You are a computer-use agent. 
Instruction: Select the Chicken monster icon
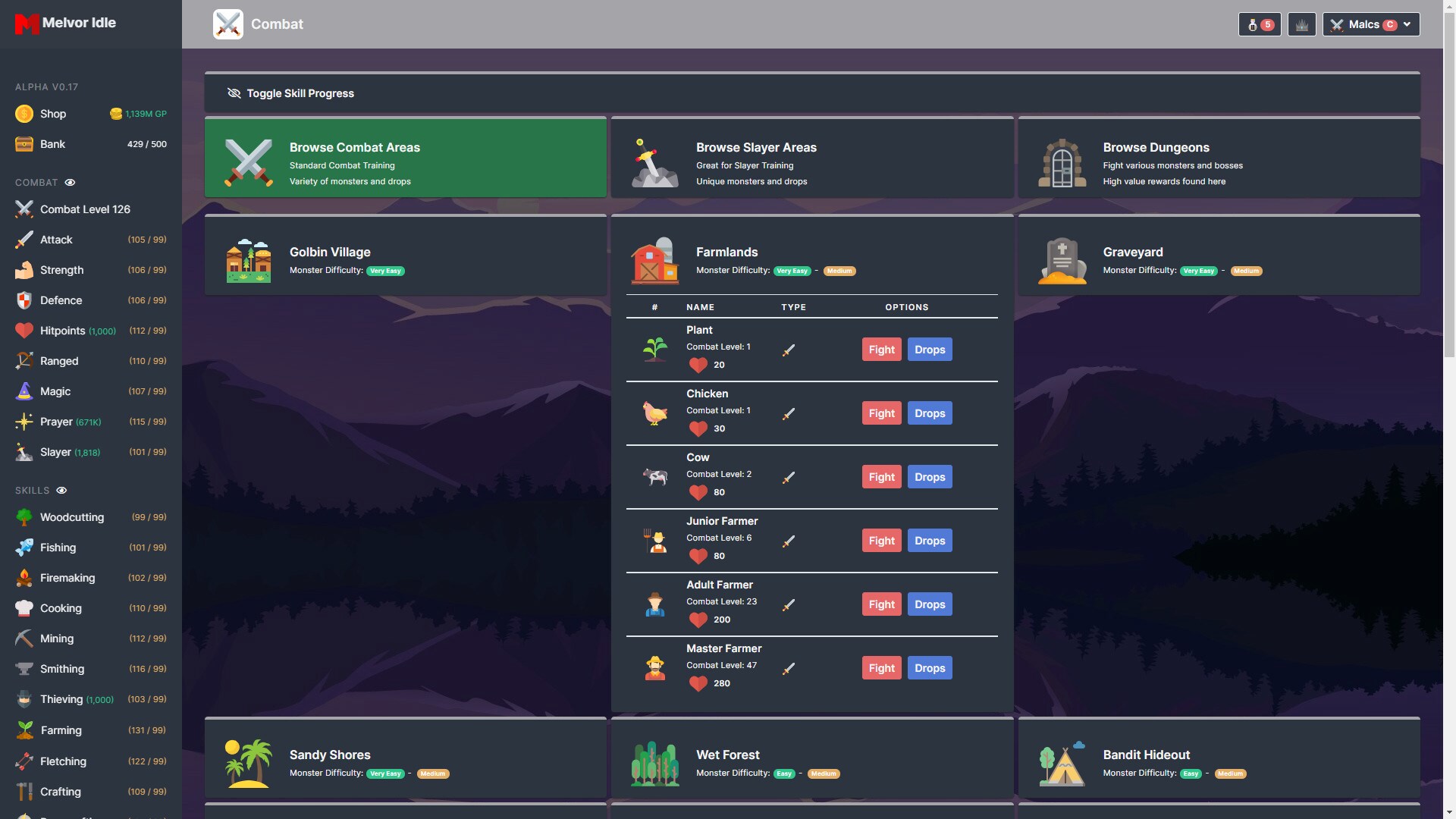654,413
